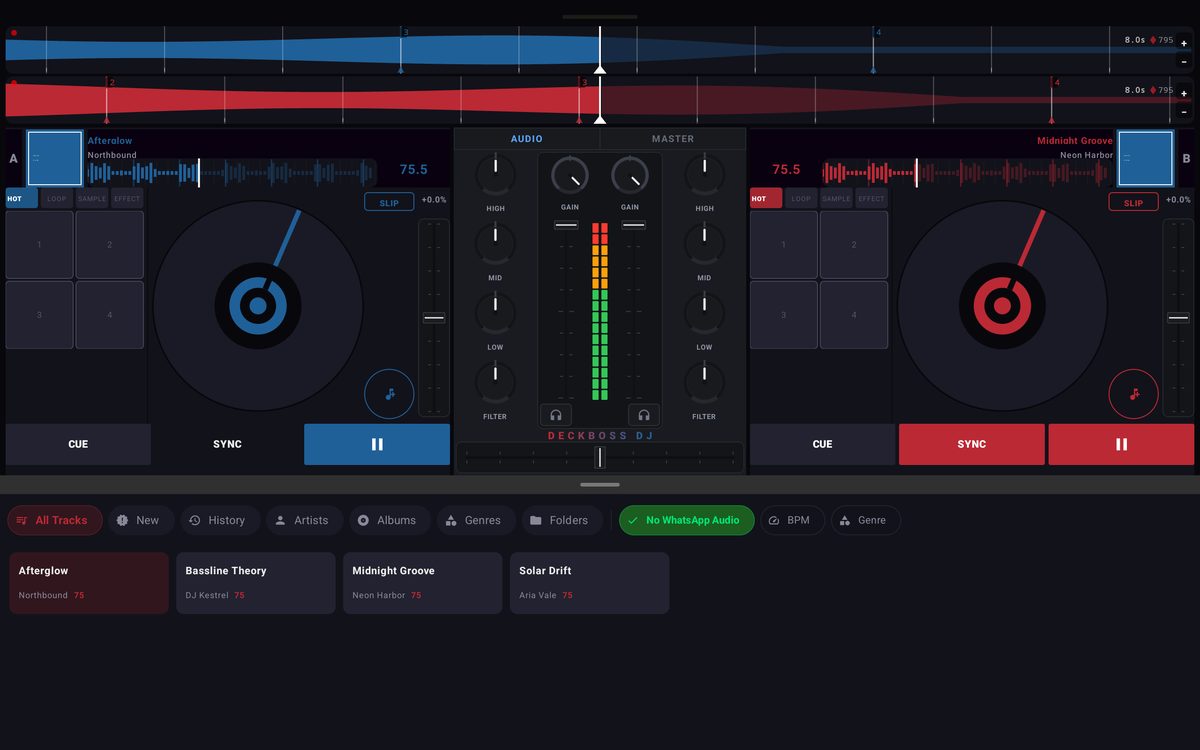Select the HOT pad mode on deck A
1200x750 pixels.
(x=22, y=198)
